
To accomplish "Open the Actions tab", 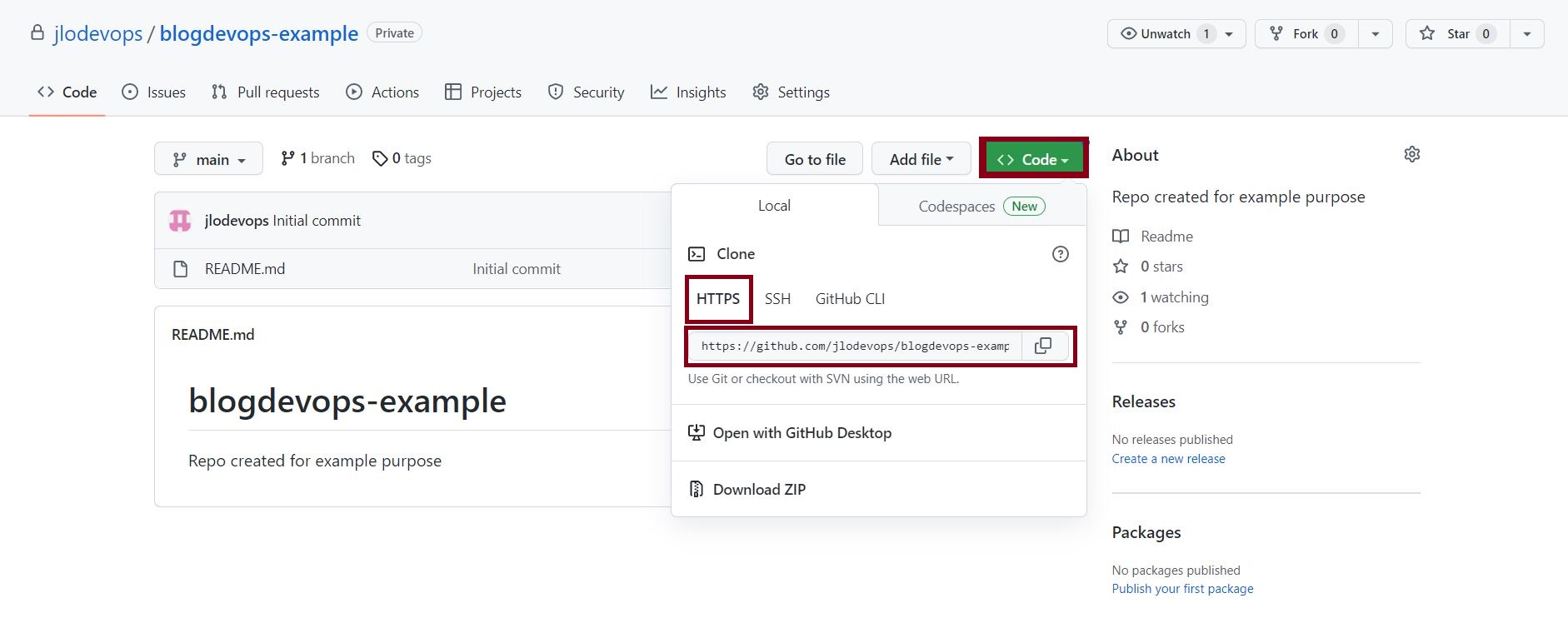I will point(383,92).
